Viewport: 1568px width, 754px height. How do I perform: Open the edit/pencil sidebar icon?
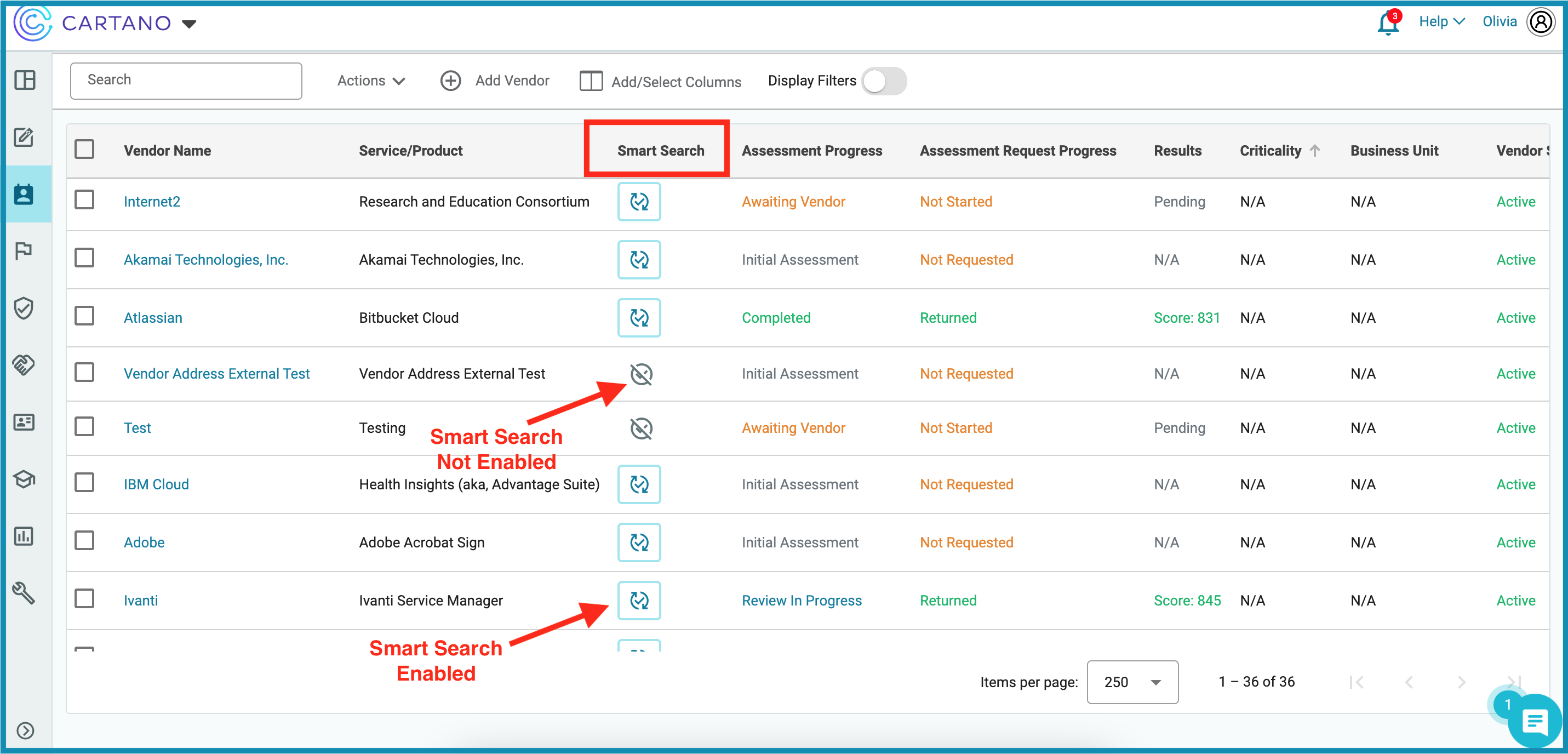pyautogui.click(x=24, y=137)
